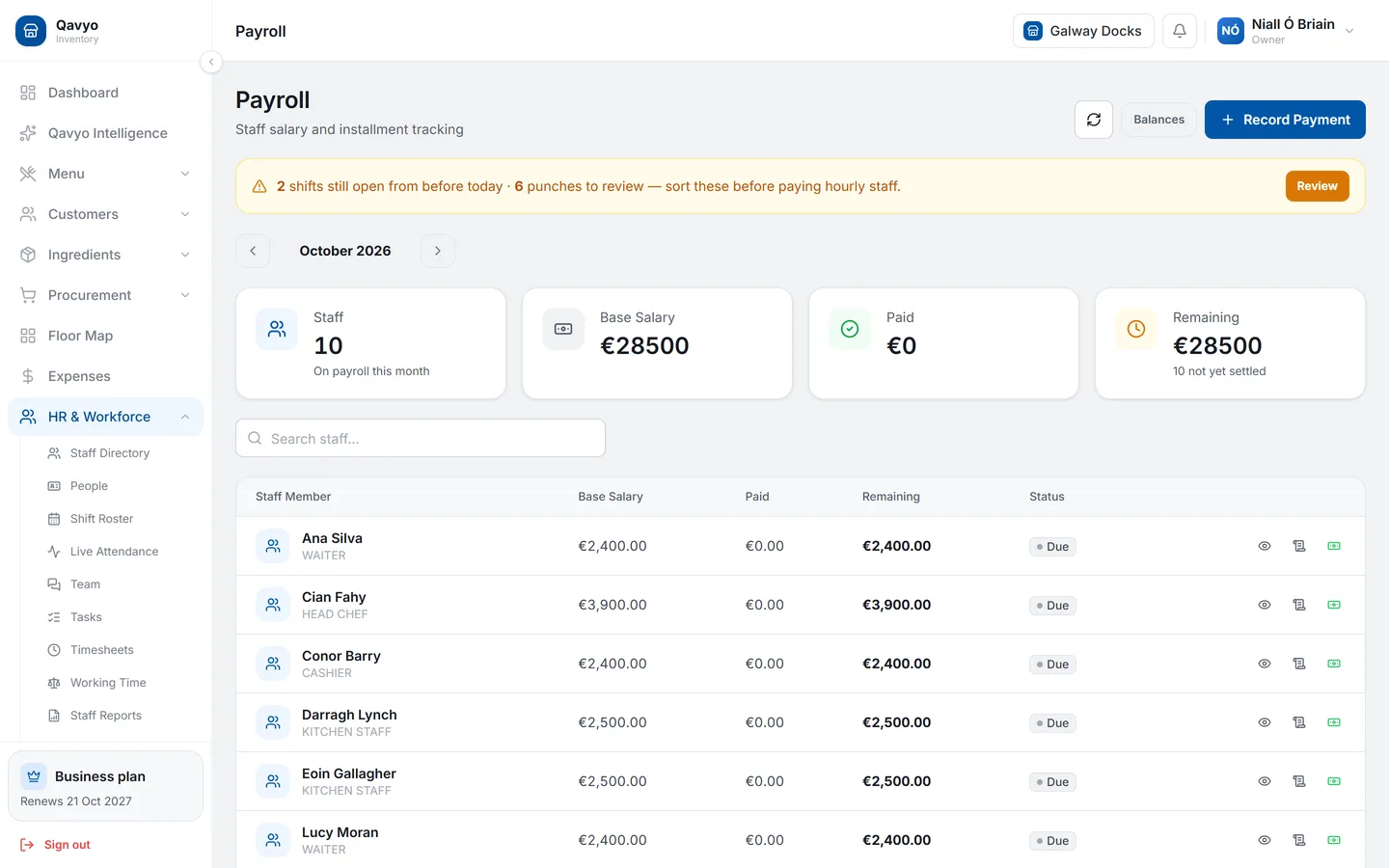This screenshot has height=868, width=1389.
Task: Collapse the HR & Workforce section
Action: coord(105,417)
